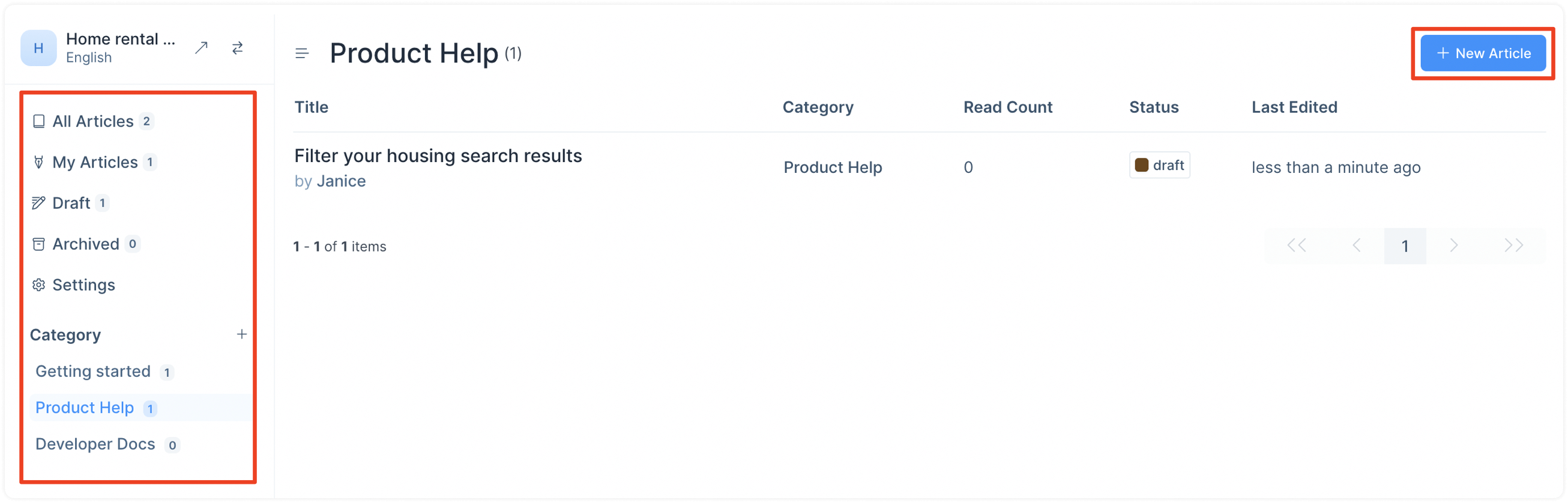The image size is (1568, 503).
Task: Click the switch portal arrows icon
Action: pos(237,47)
